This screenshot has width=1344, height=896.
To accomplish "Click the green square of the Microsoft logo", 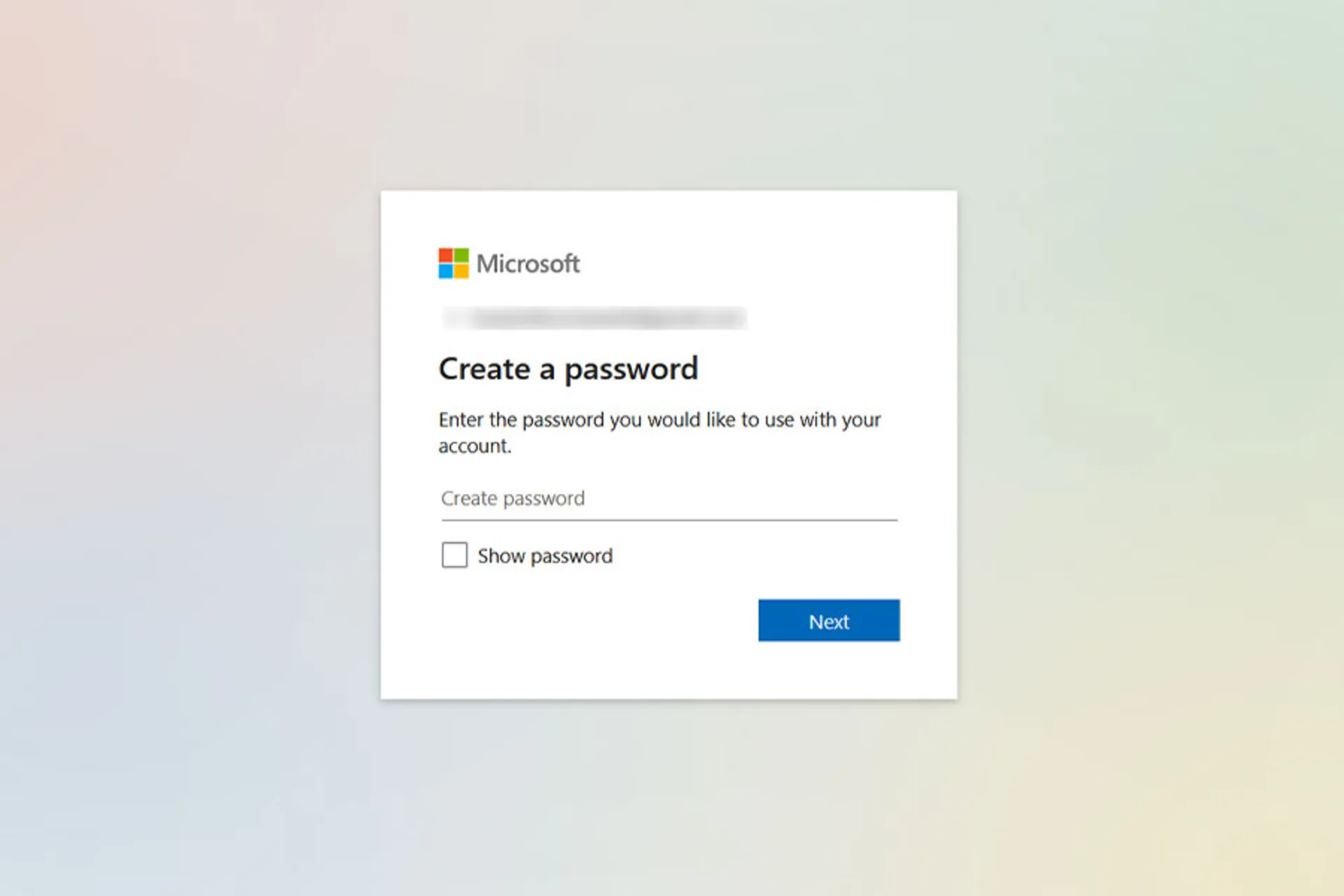I will [461, 255].
